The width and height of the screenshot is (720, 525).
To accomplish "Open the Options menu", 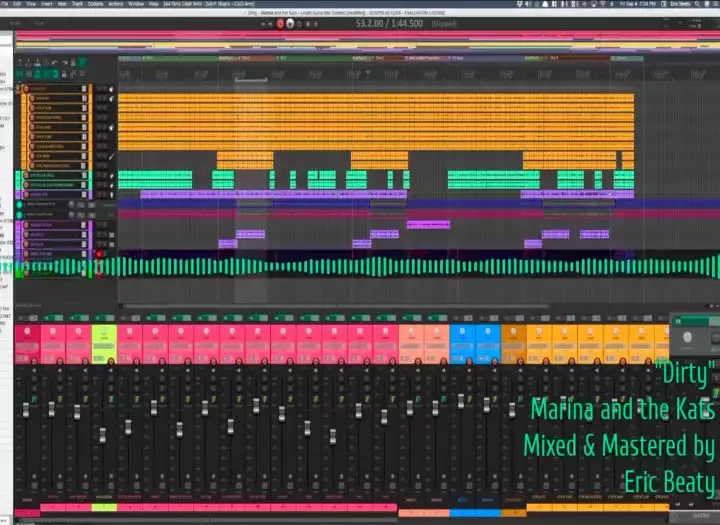I will point(95,4).
